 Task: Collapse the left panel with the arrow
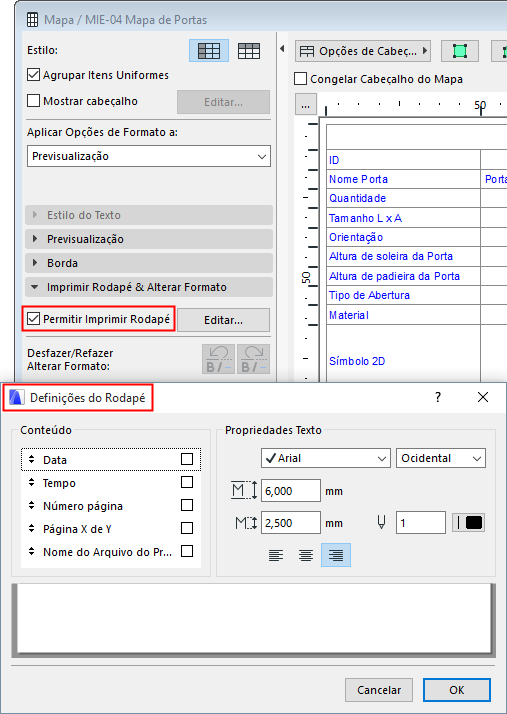click(282, 48)
